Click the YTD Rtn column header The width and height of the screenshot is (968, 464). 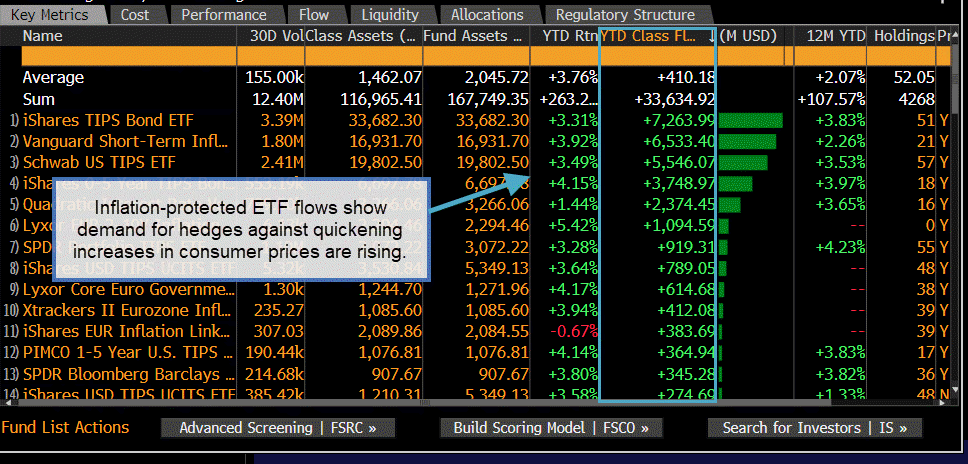click(x=568, y=36)
